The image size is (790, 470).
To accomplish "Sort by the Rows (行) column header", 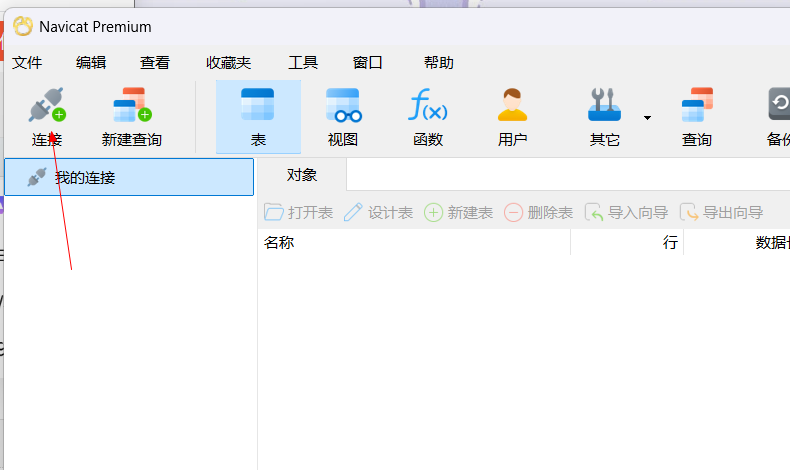I will [627, 242].
